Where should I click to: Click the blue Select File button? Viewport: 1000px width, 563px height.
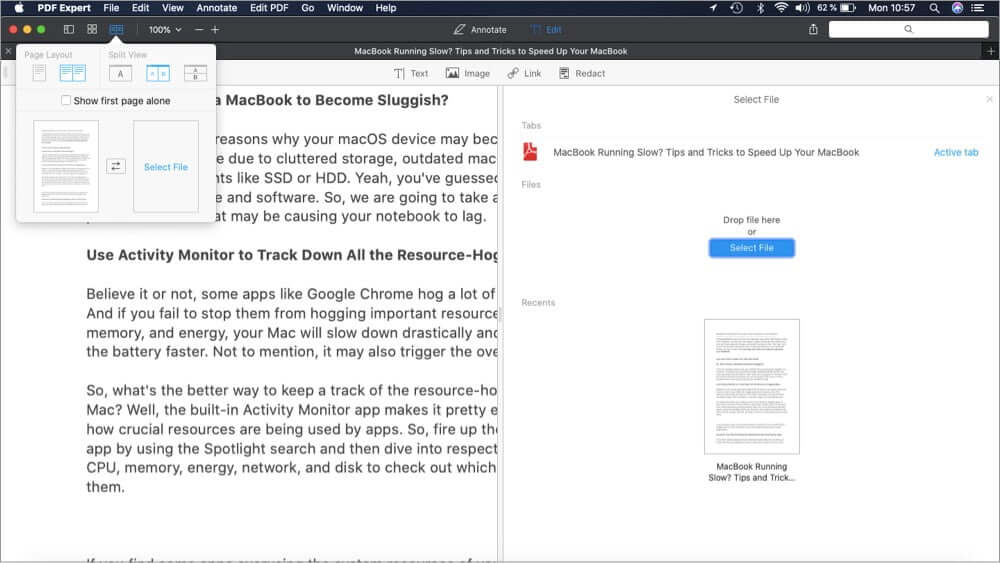[751, 247]
